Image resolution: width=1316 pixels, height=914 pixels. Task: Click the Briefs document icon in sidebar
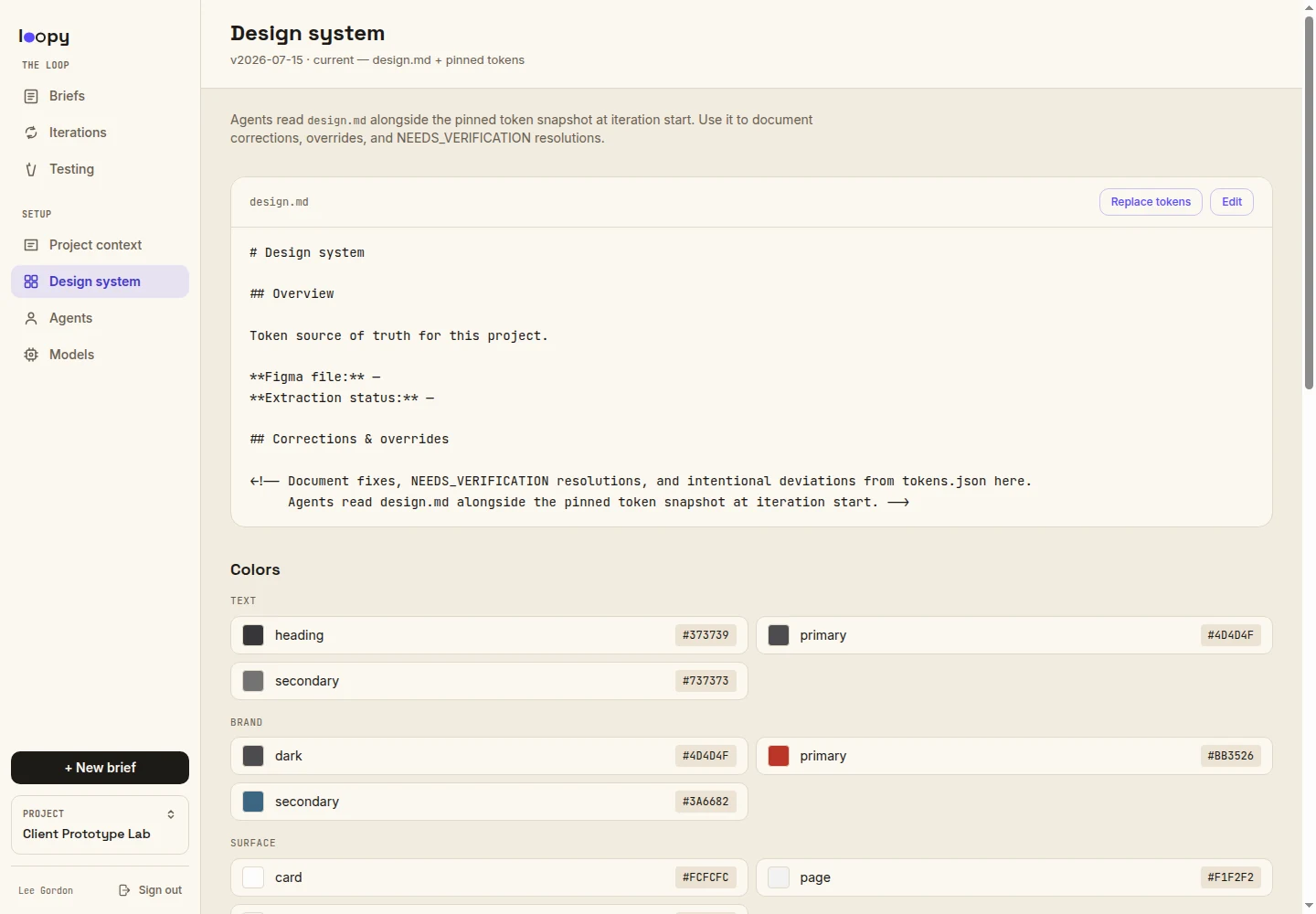point(31,96)
